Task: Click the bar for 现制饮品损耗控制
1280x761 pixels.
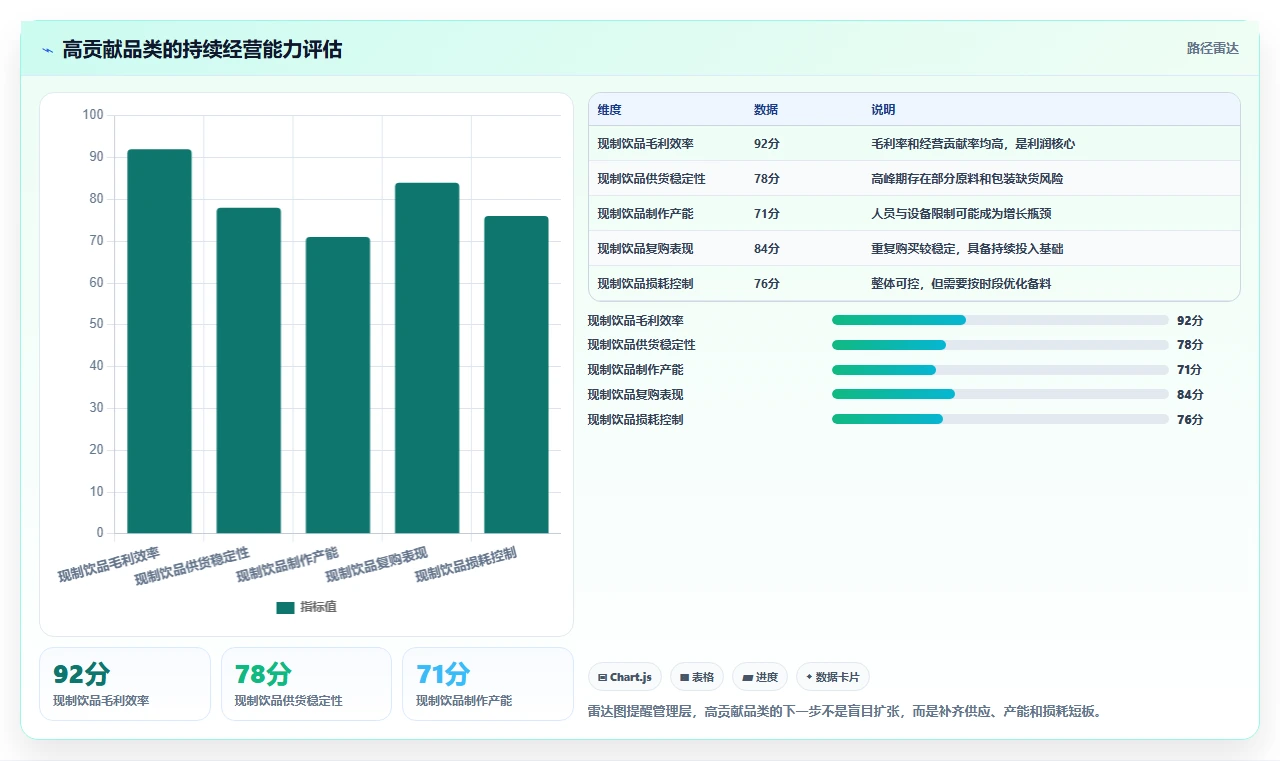Action: pos(516,374)
